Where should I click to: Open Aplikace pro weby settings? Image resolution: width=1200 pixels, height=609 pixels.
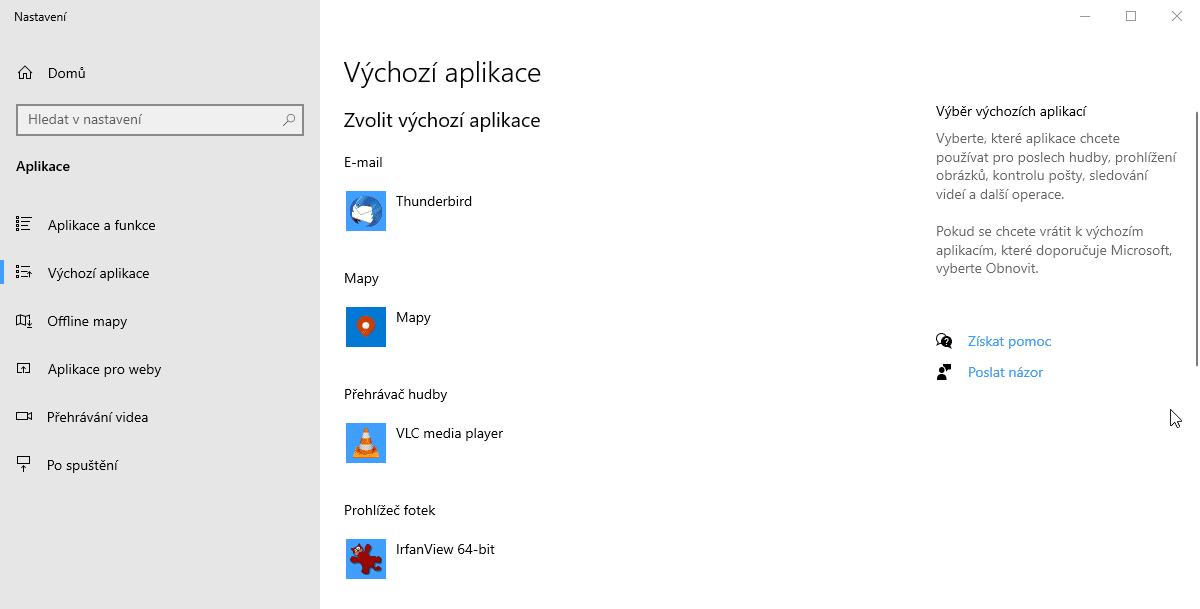[x=107, y=369]
